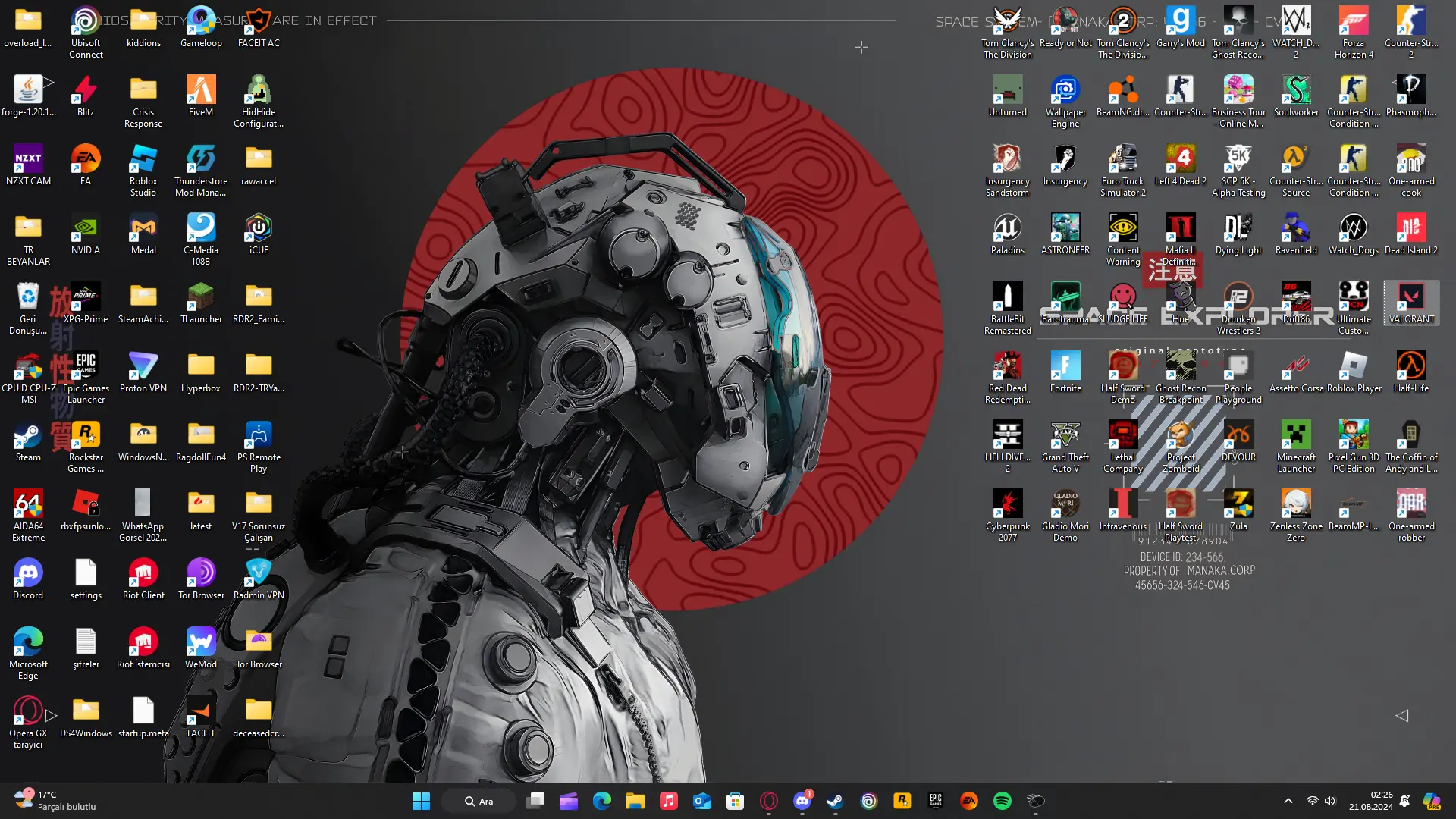
Task: Select the Paladins desktop icon
Action: pos(1008,234)
